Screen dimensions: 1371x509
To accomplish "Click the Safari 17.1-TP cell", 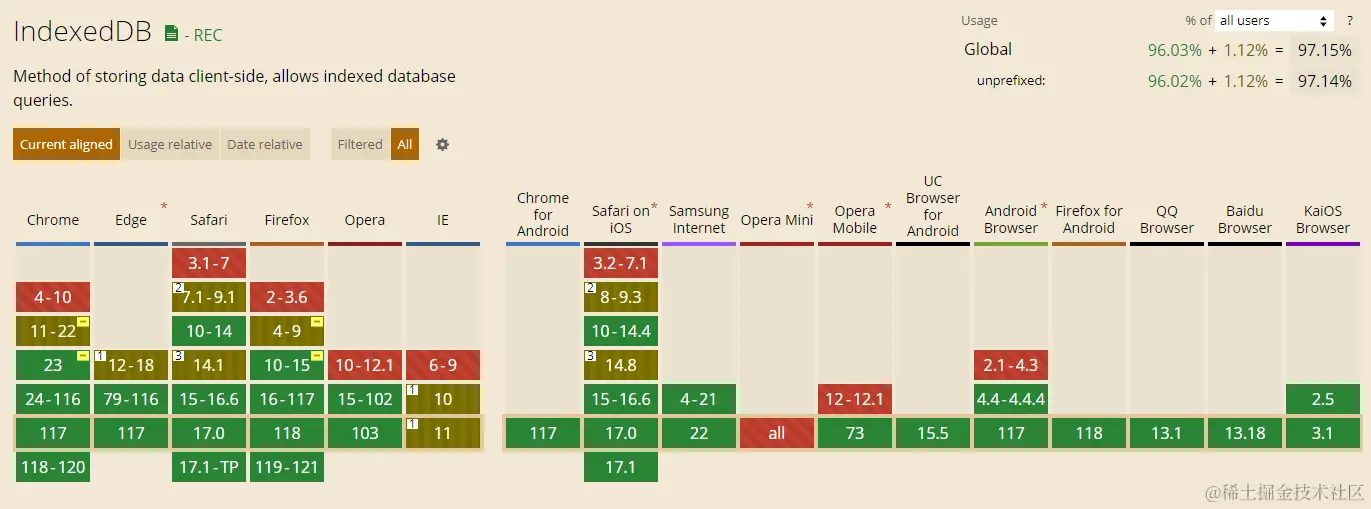I will (x=209, y=467).
